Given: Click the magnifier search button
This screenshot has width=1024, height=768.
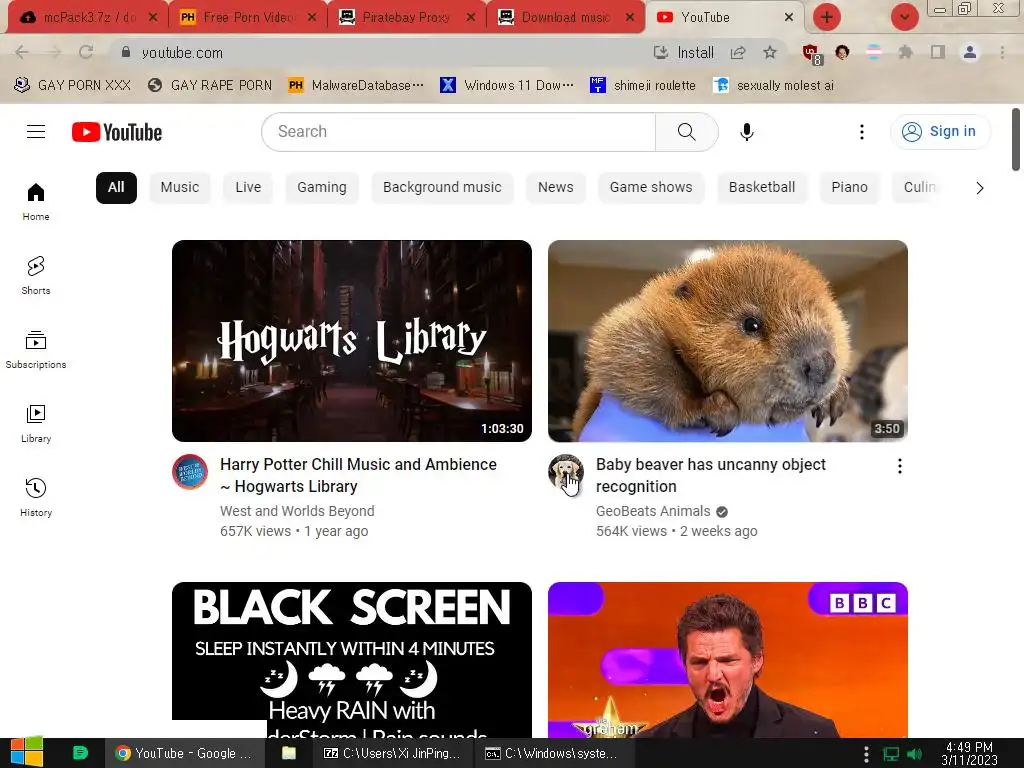Looking at the screenshot, I should [686, 132].
